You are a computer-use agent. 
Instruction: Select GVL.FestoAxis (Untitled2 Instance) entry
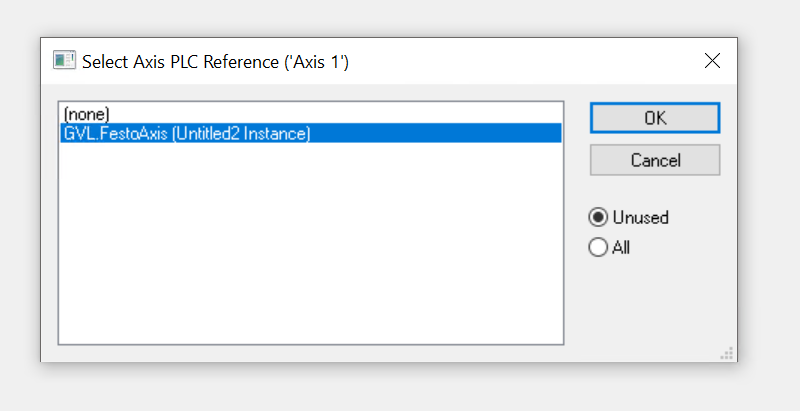coord(311,133)
